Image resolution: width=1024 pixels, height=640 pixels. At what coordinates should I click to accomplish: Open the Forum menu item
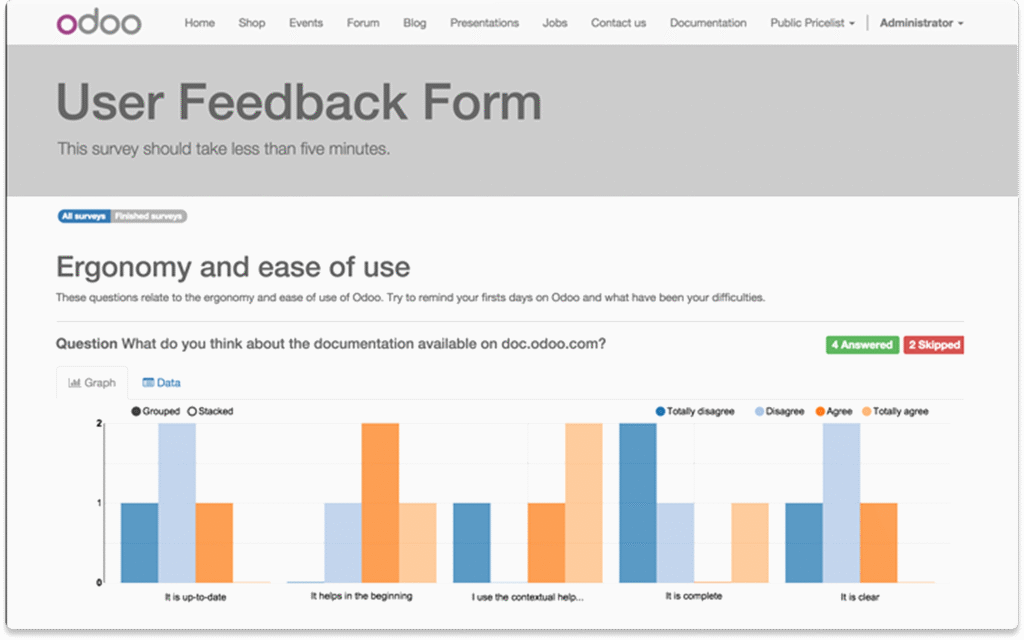[361, 23]
